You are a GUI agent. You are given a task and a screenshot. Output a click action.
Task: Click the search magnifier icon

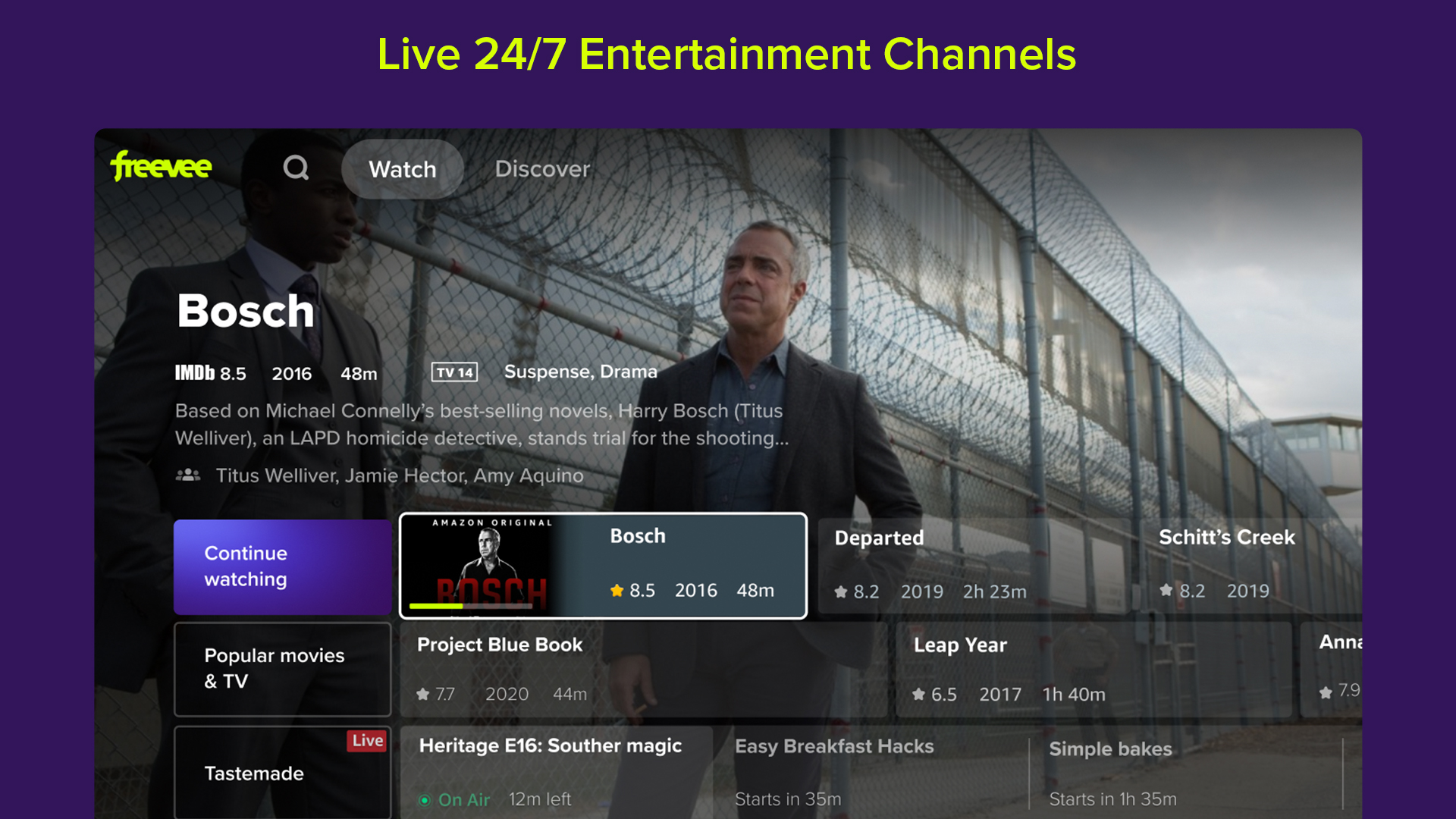pos(296,168)
